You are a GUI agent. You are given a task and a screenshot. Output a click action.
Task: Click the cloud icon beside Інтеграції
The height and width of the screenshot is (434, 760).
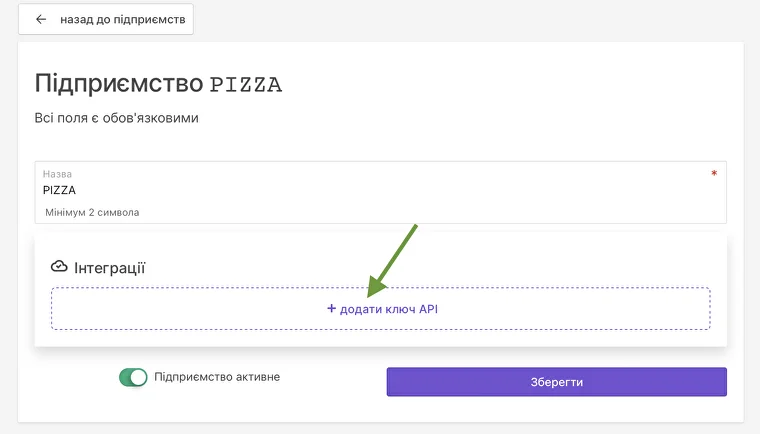pyautogui.click(x=59, y=267)
